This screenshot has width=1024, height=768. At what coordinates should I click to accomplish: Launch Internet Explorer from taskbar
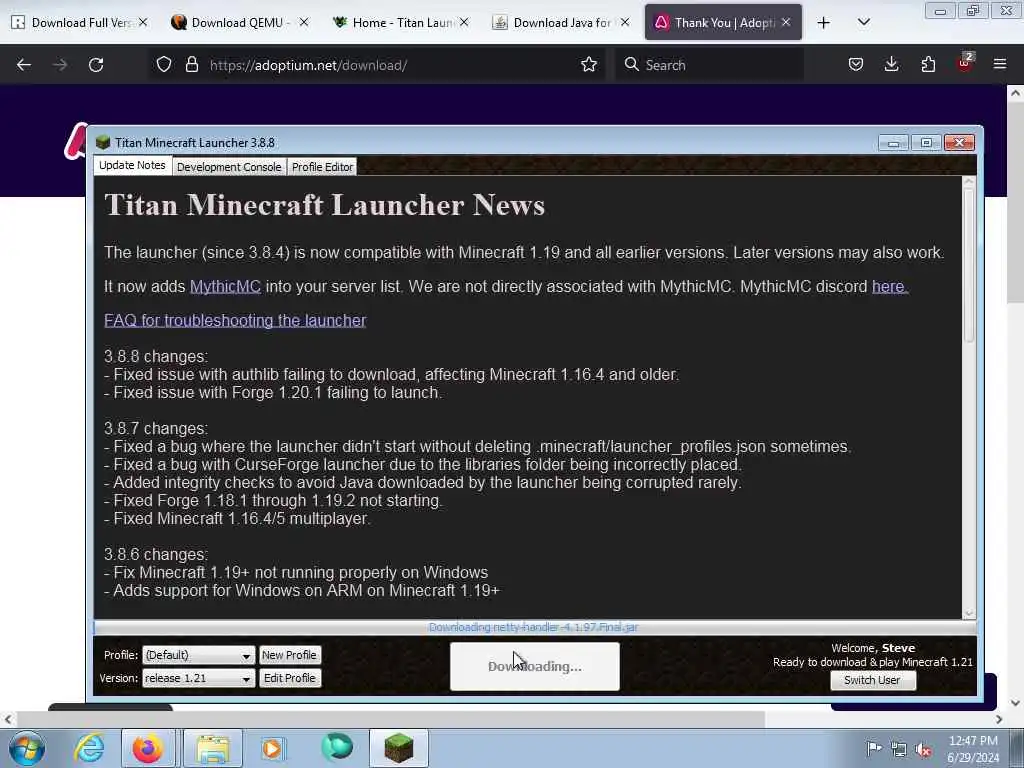click(x=89, y=748)
